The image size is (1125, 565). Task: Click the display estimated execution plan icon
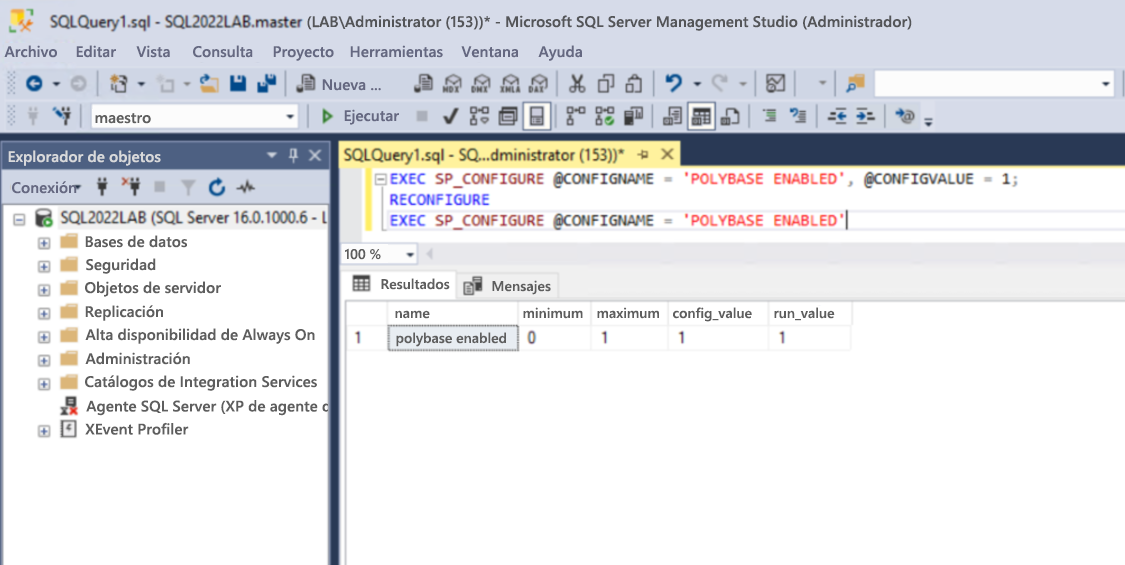point(479,116)
